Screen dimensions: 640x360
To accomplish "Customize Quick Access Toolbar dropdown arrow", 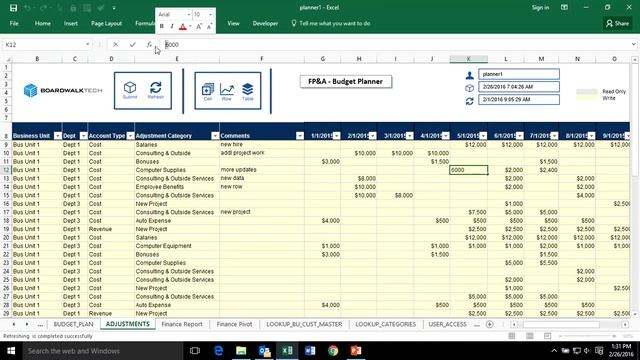I will [114, 8].
